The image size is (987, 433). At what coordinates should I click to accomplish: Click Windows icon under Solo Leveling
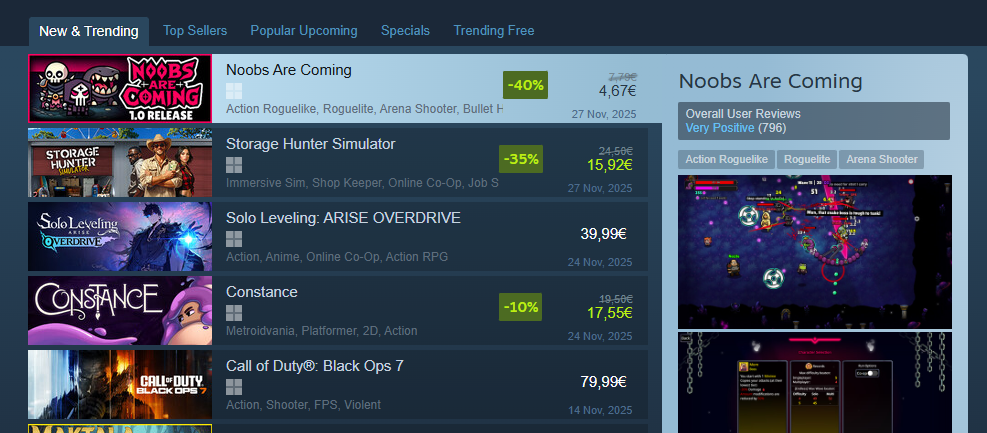tap(234, 239)
